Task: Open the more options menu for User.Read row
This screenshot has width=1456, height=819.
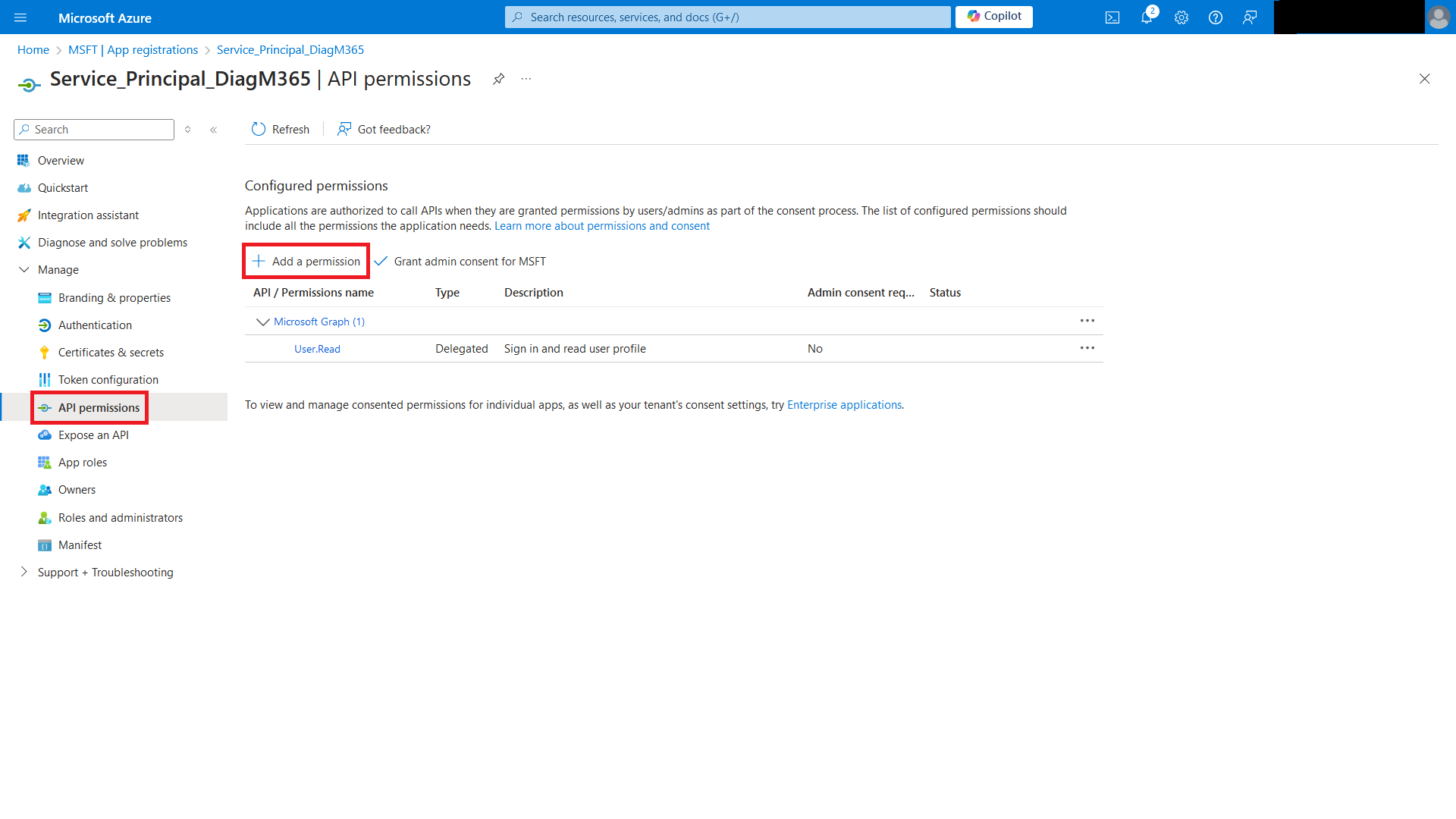Action: [x=1087, y=348]
